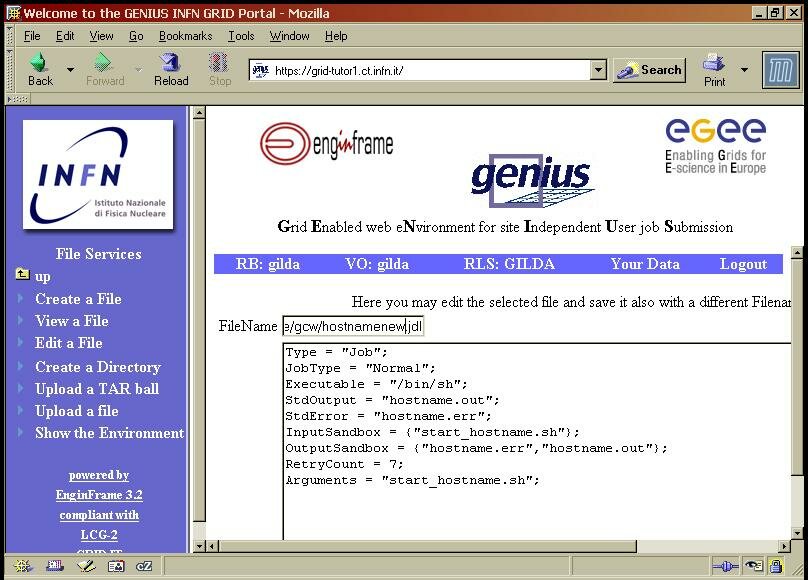Click the LCG-2 link
Screen dimensions: 808x580
[99, 535]
